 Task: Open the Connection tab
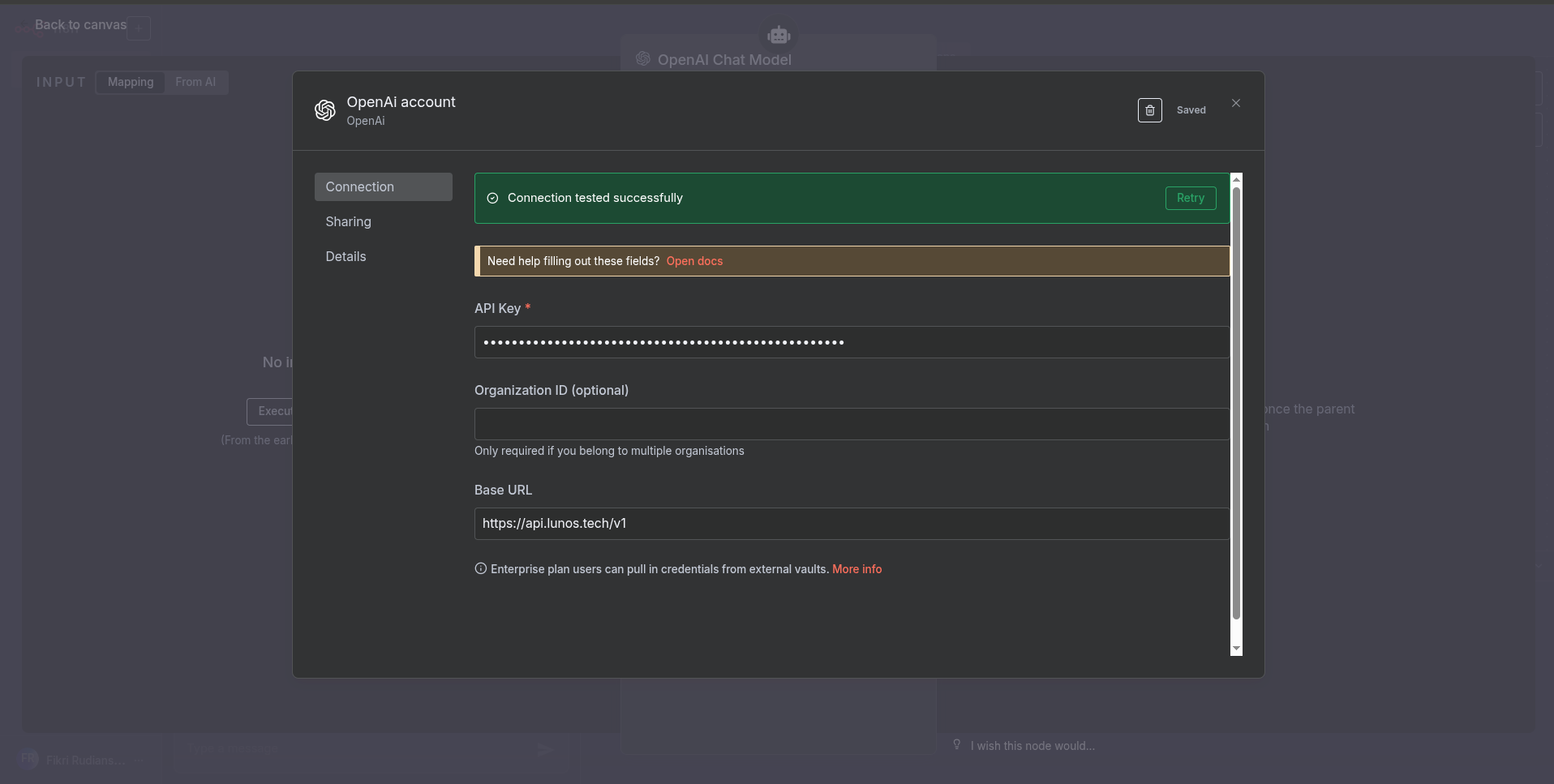pos(384,186)
